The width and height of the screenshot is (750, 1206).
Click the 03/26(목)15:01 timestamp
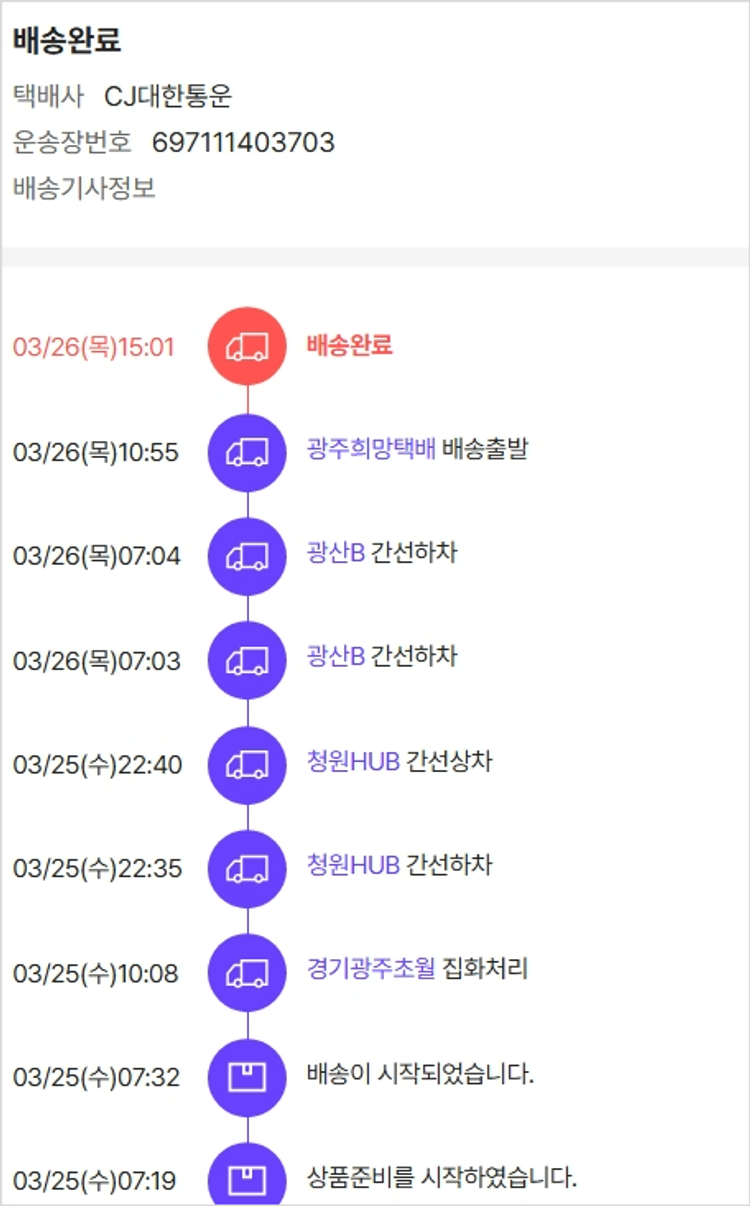click(x=94, y=347)
